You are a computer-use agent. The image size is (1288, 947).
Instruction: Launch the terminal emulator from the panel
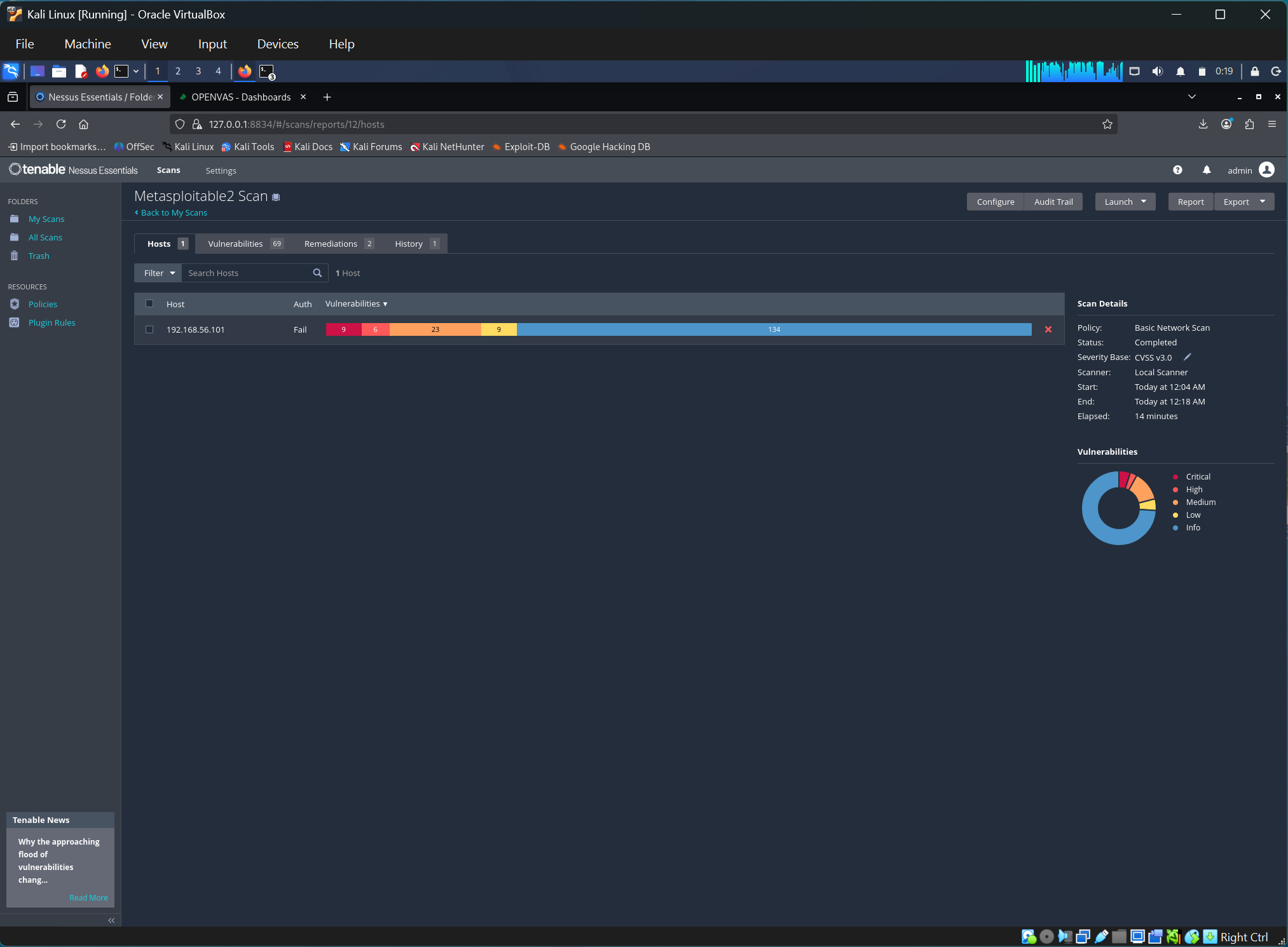point(121,71)
